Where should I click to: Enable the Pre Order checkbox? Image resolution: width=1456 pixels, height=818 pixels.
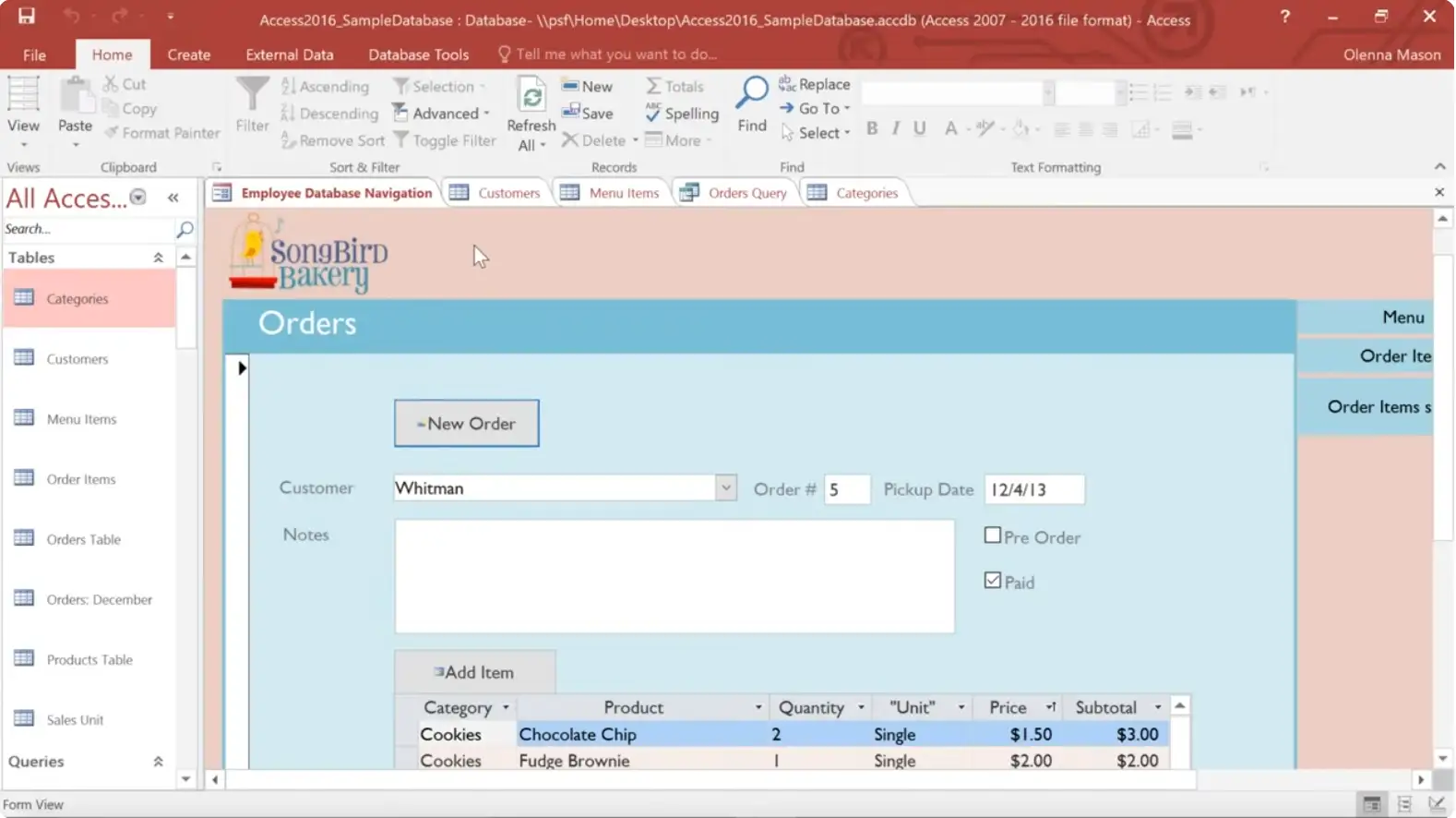(x=993, y=535)
